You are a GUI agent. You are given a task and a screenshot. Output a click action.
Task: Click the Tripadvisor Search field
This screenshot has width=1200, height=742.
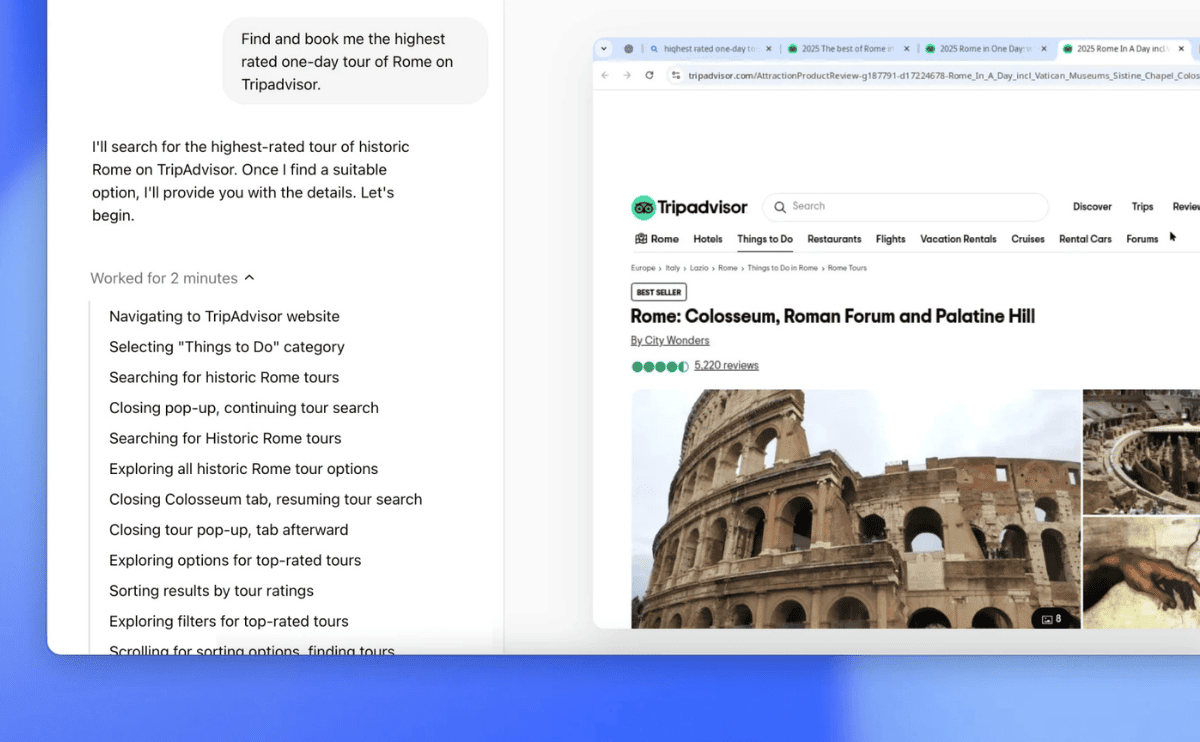(905, 206)
